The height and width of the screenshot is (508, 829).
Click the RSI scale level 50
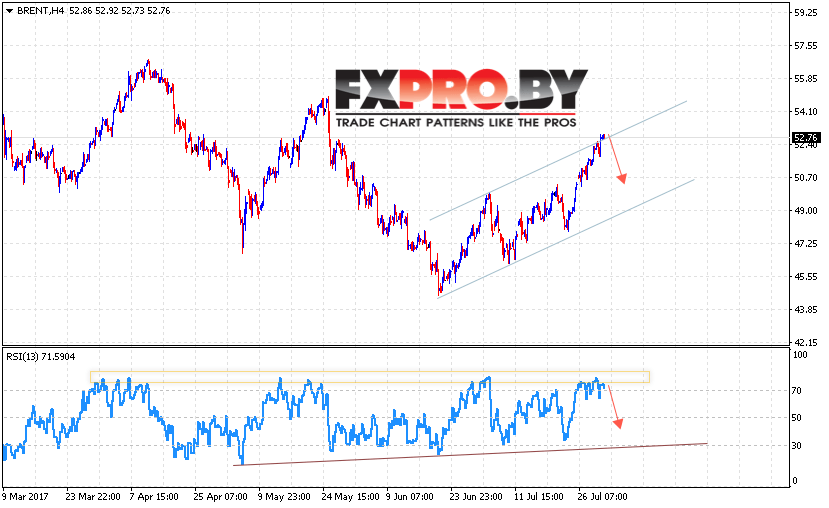pos(797,418)
